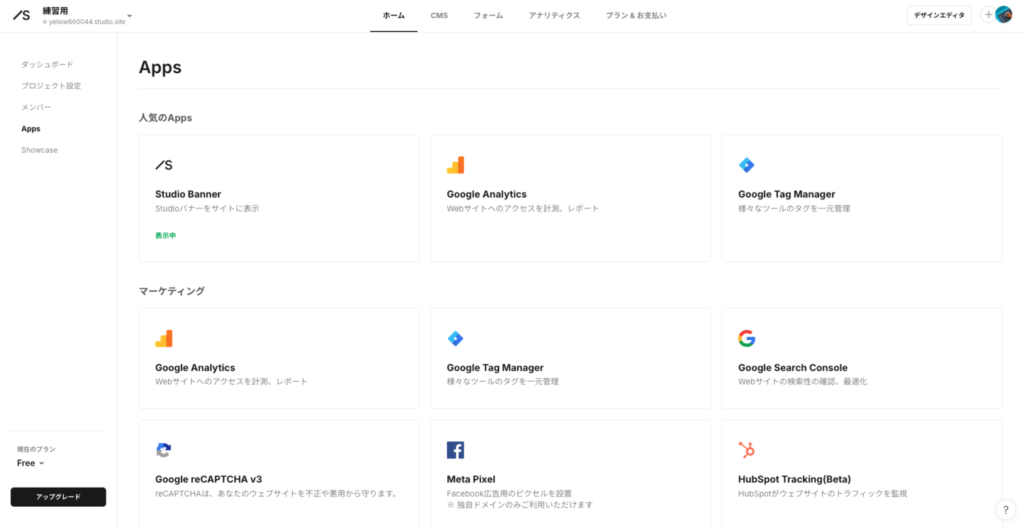Open the user avatar menu
The image size is (1024, 528).
pyautogui.click(x=1004, y=15)
